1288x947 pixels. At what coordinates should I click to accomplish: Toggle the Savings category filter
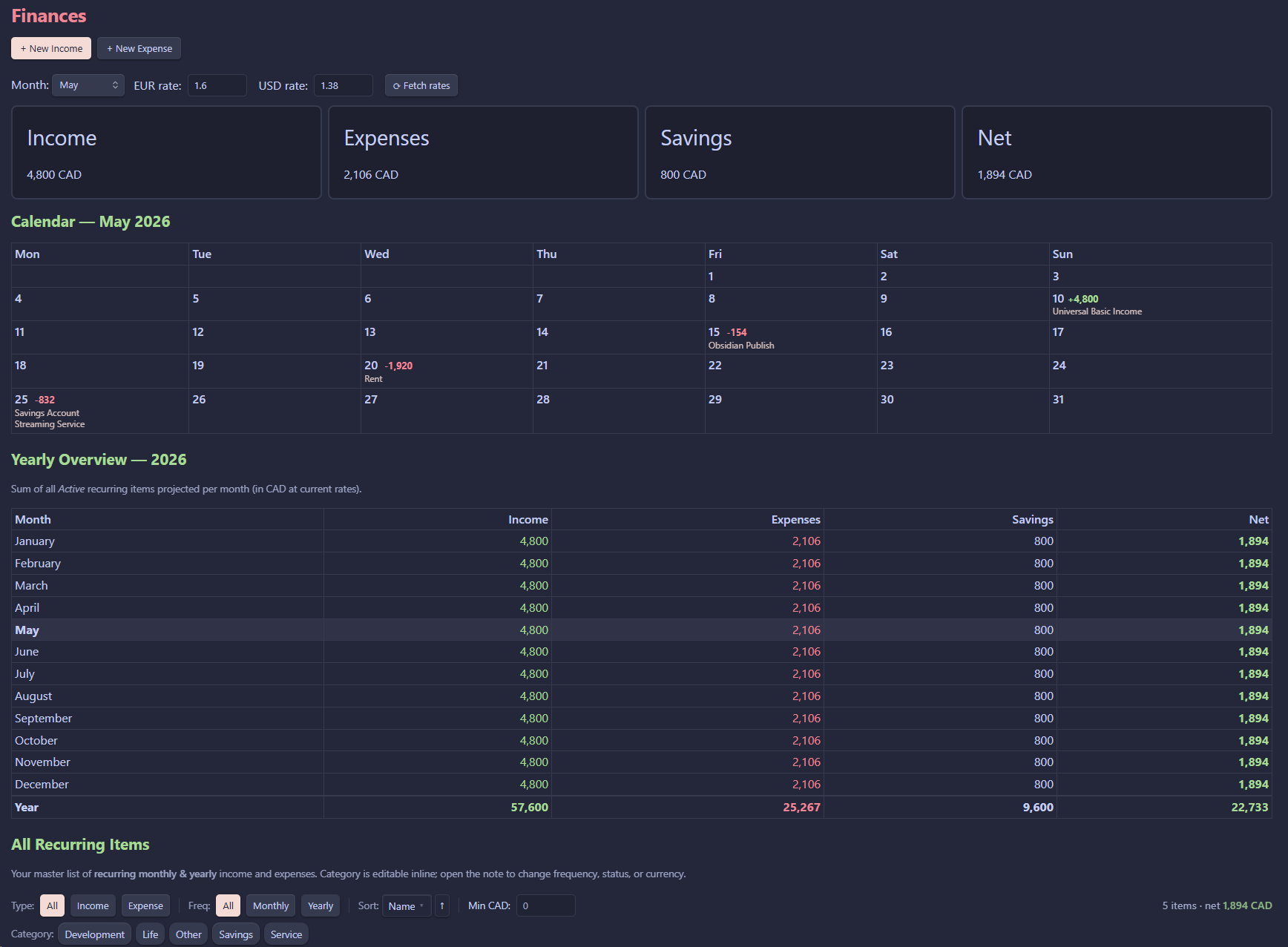236,934
